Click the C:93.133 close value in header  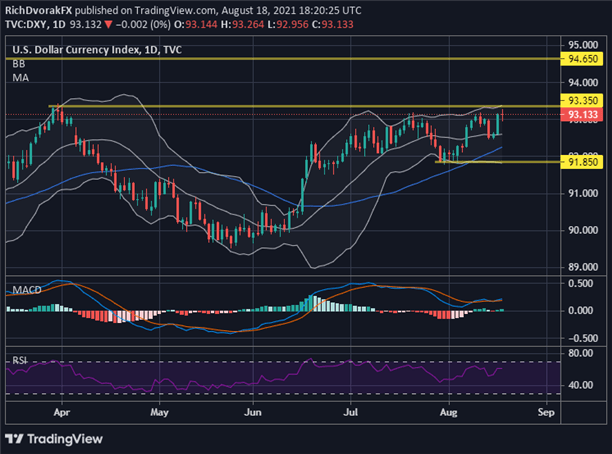click(x=333, y=25)
